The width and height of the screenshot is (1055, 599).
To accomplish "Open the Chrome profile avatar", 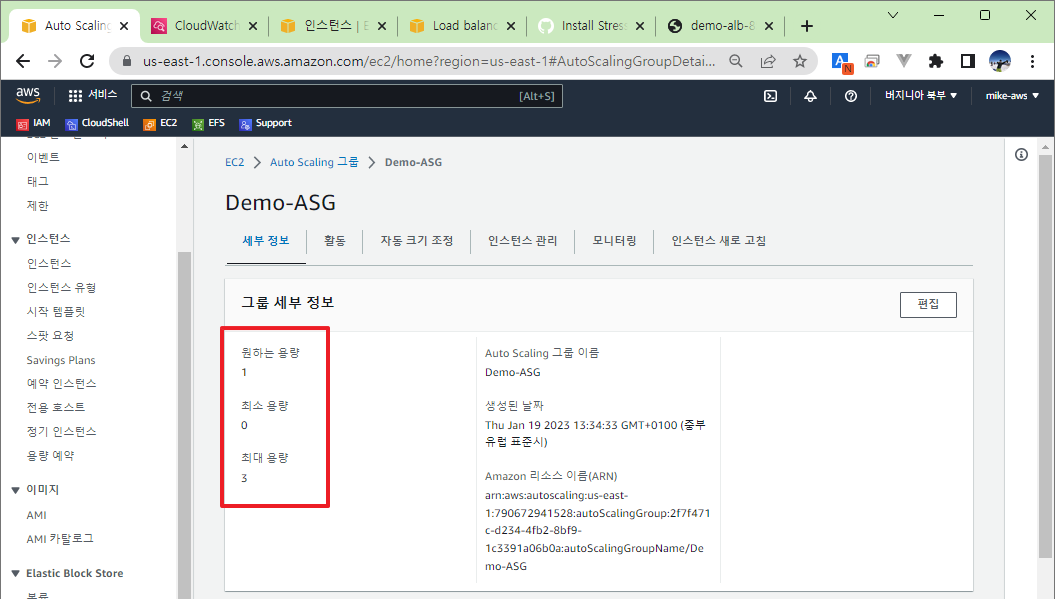I will coord(1000,61).
